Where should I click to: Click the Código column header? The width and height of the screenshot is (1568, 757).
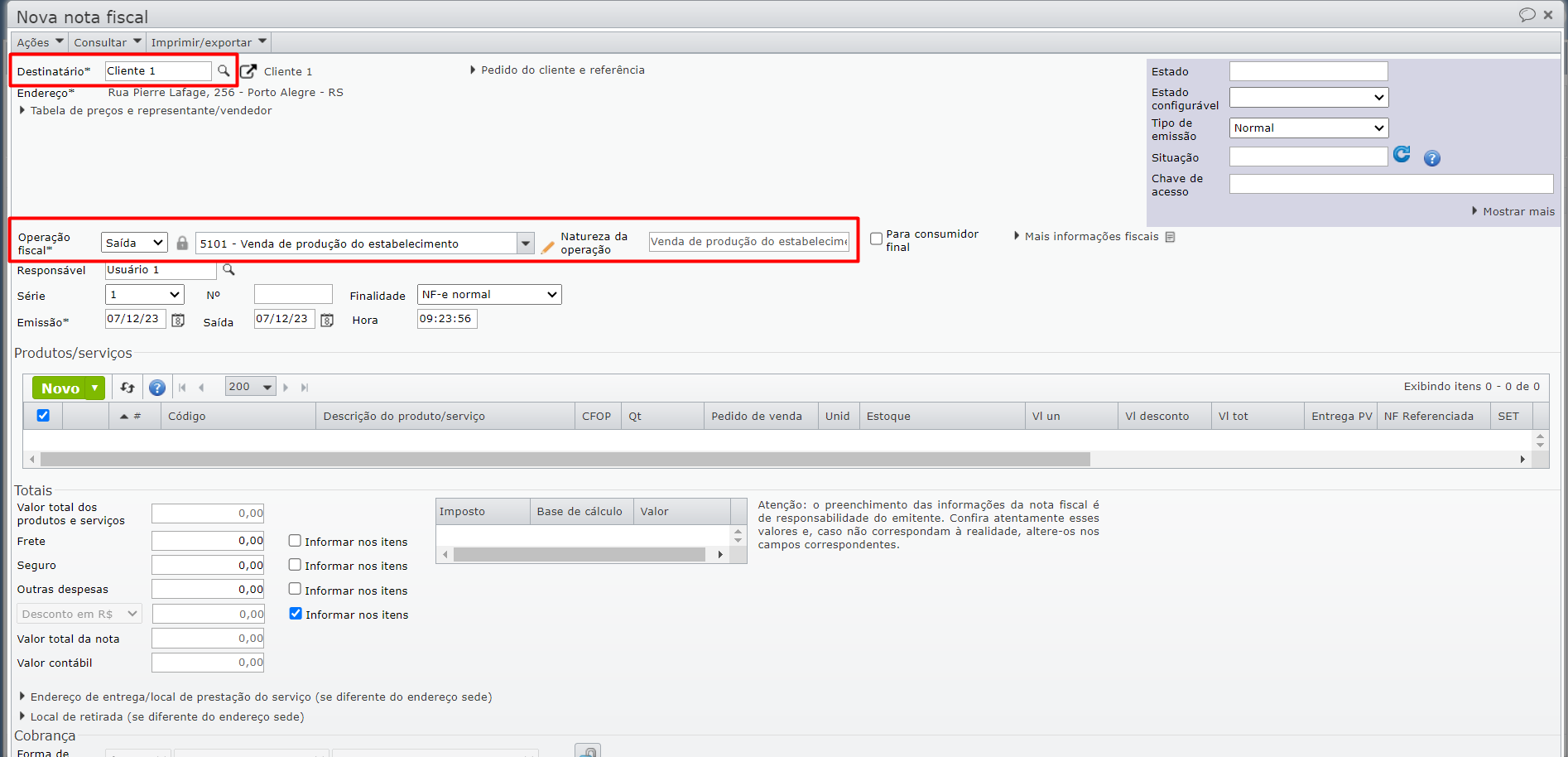(238, 417)
